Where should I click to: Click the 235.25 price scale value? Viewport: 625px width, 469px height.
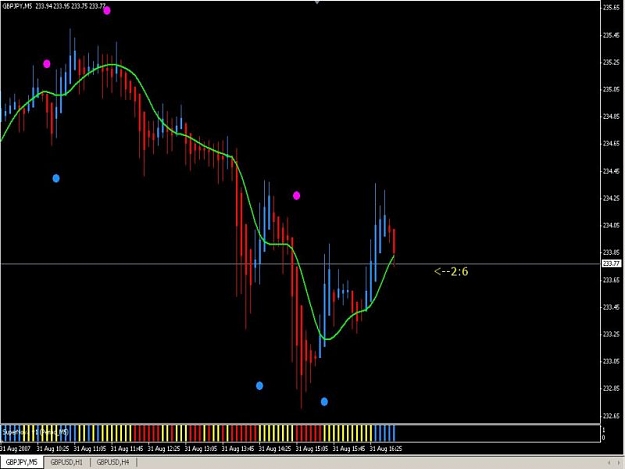pos(611,62)
